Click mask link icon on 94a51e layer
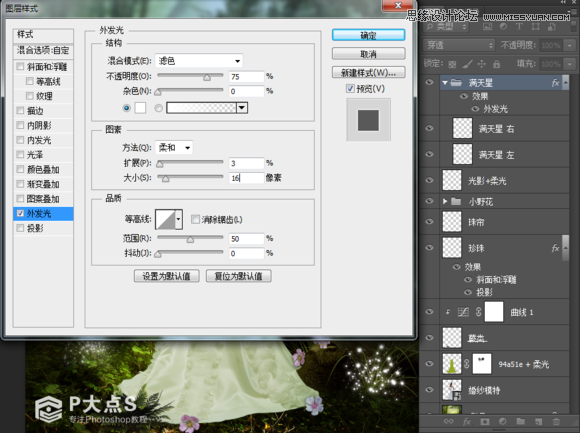Image resolution: width=580 pixels, height=433 pixels. click(467, 364)
